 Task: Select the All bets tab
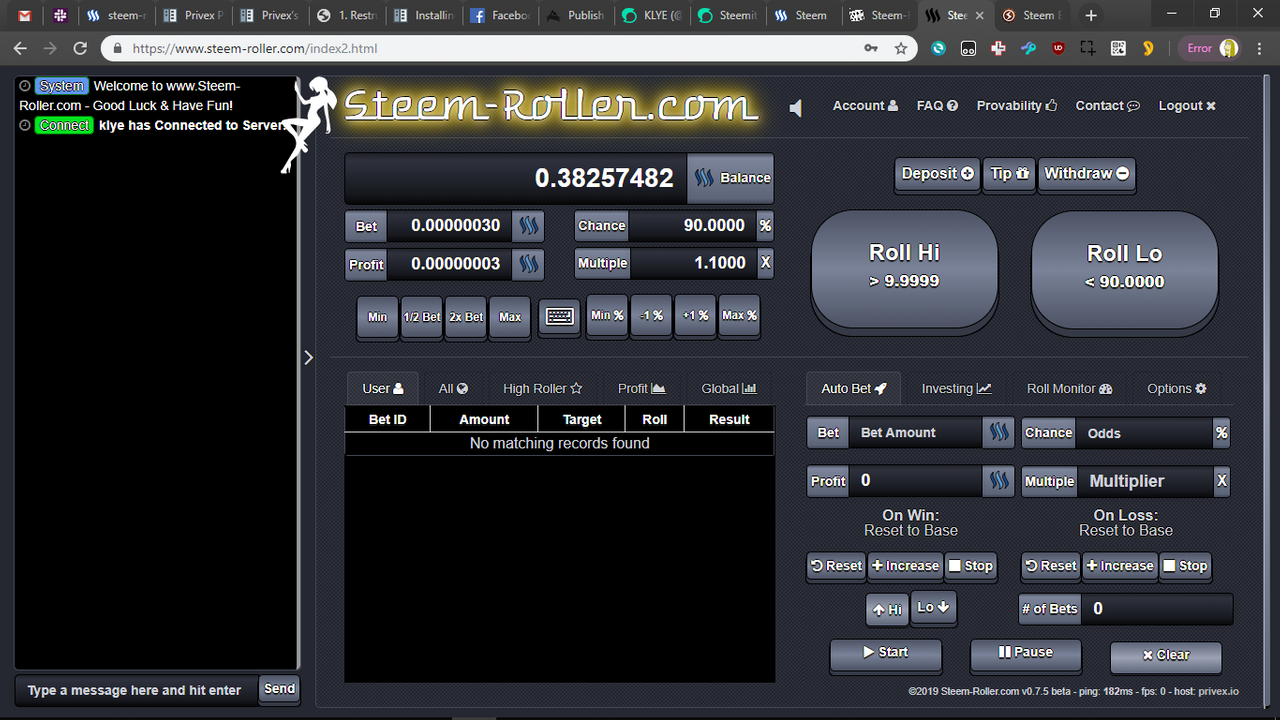pyautogui.click(x=453, y=389)
